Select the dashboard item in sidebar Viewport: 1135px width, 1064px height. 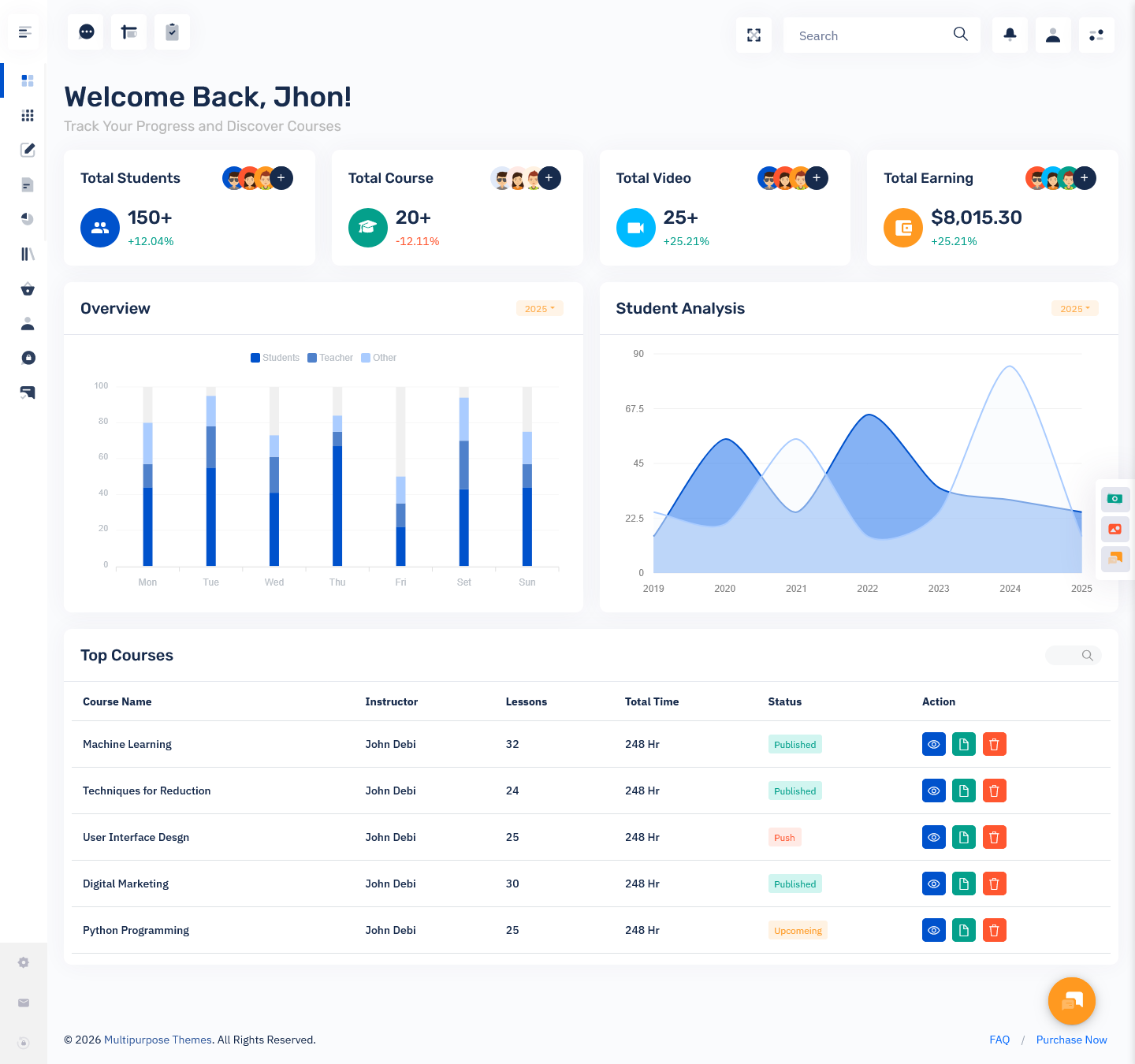pos(28,80)
